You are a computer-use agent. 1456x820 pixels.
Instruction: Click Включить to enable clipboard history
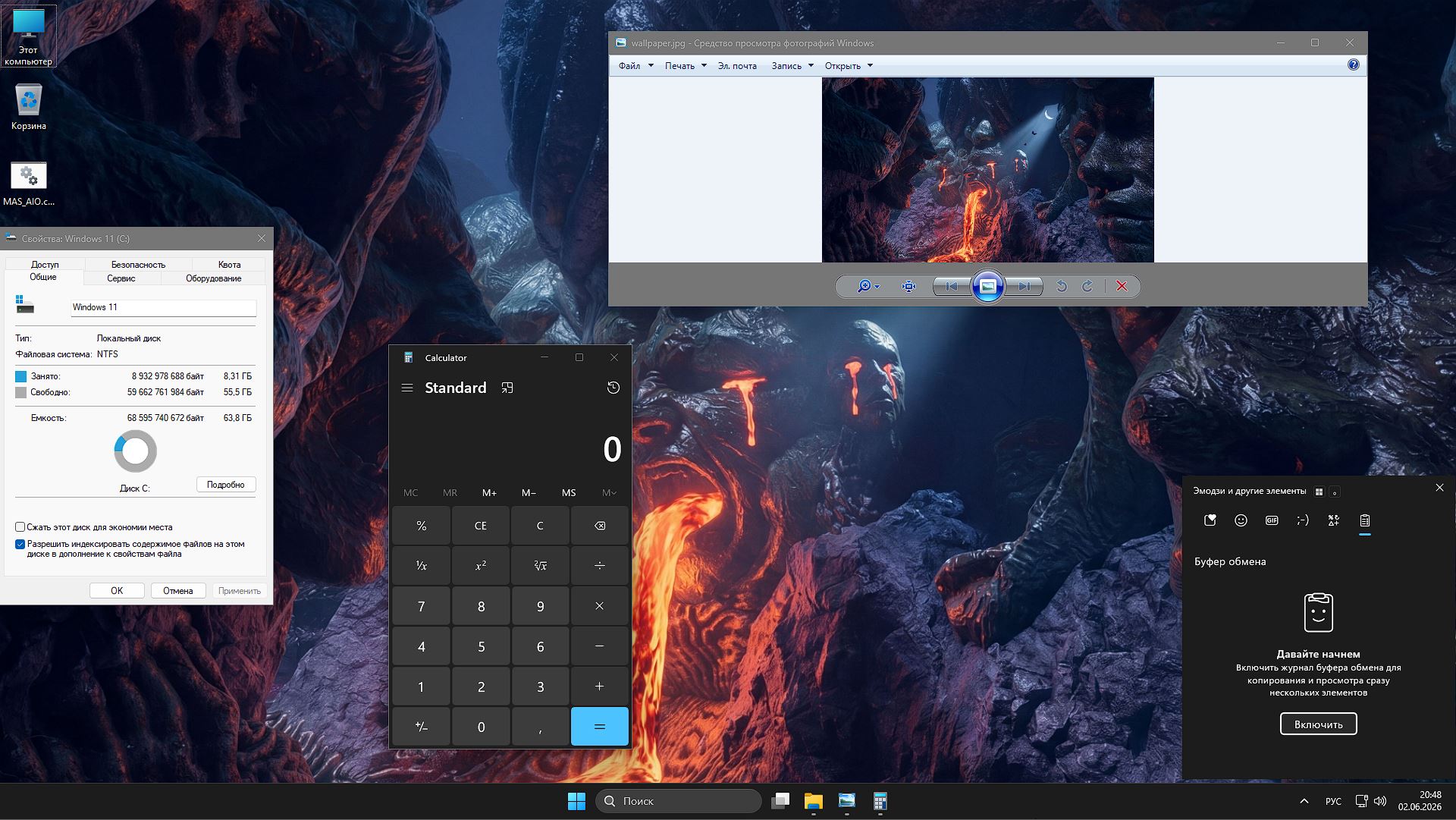pos(1319,724)
